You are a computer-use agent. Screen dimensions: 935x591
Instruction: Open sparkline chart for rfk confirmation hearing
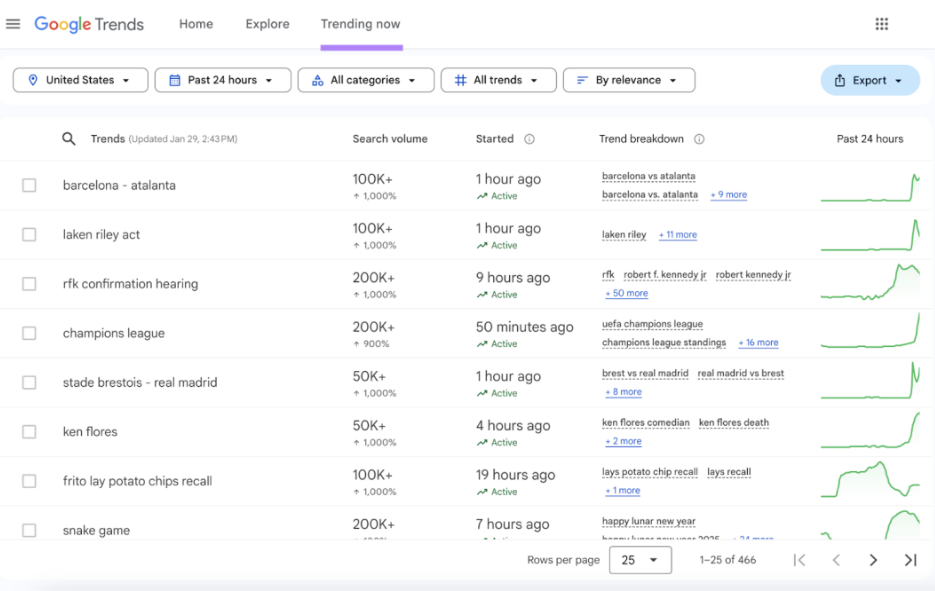[x=870, y=281]
